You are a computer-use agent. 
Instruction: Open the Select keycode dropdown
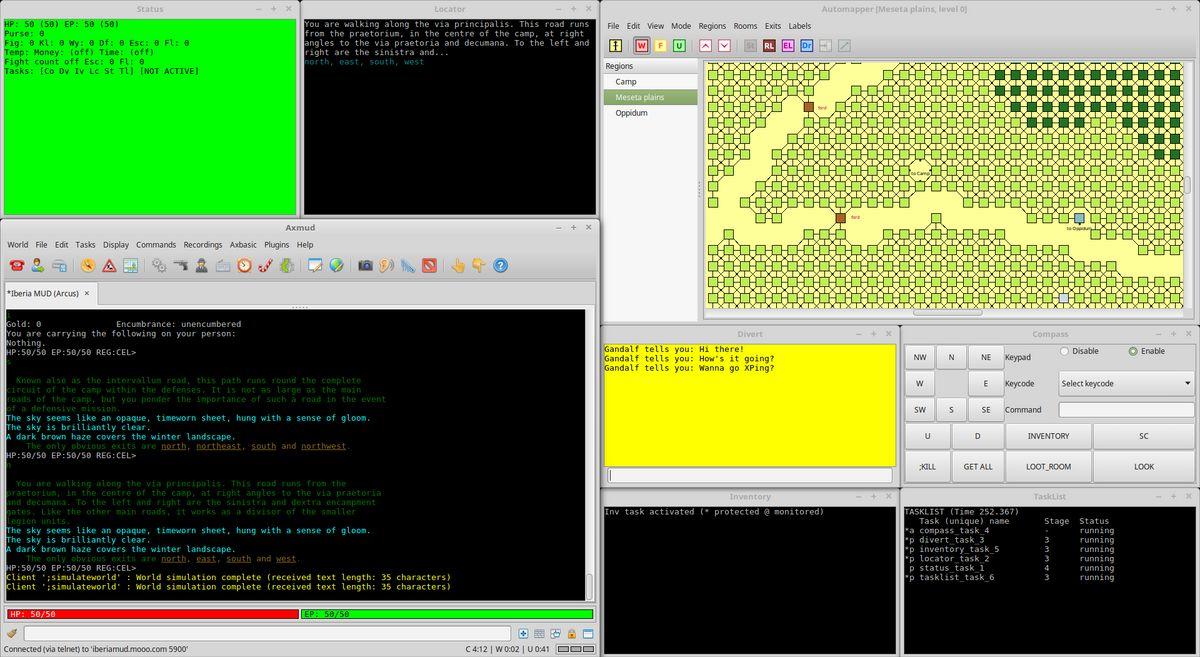coord(1126,383)
